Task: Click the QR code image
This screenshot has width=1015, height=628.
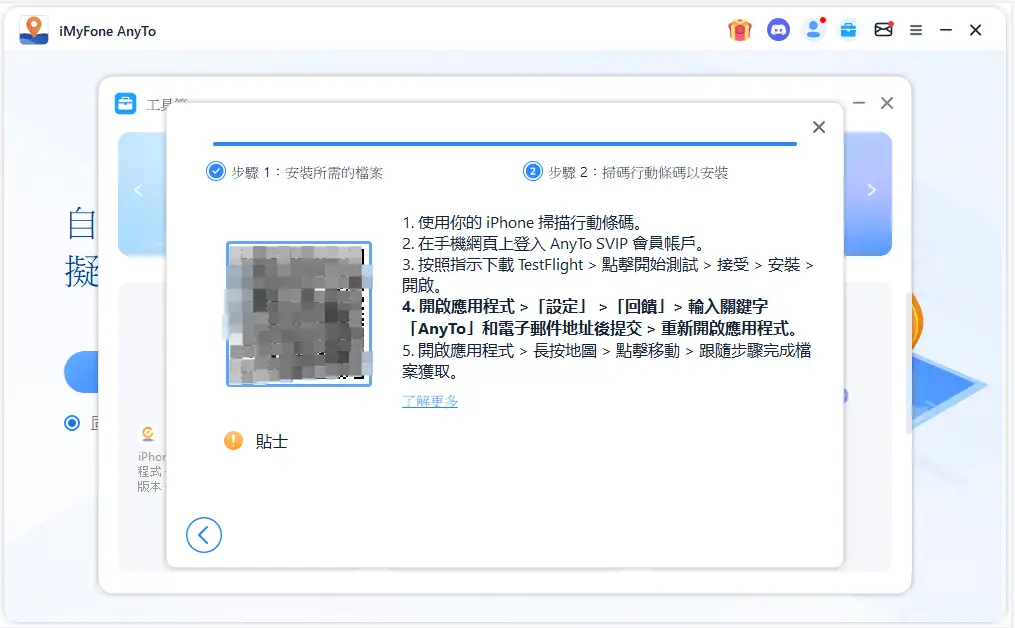Action: pos(299,314)
